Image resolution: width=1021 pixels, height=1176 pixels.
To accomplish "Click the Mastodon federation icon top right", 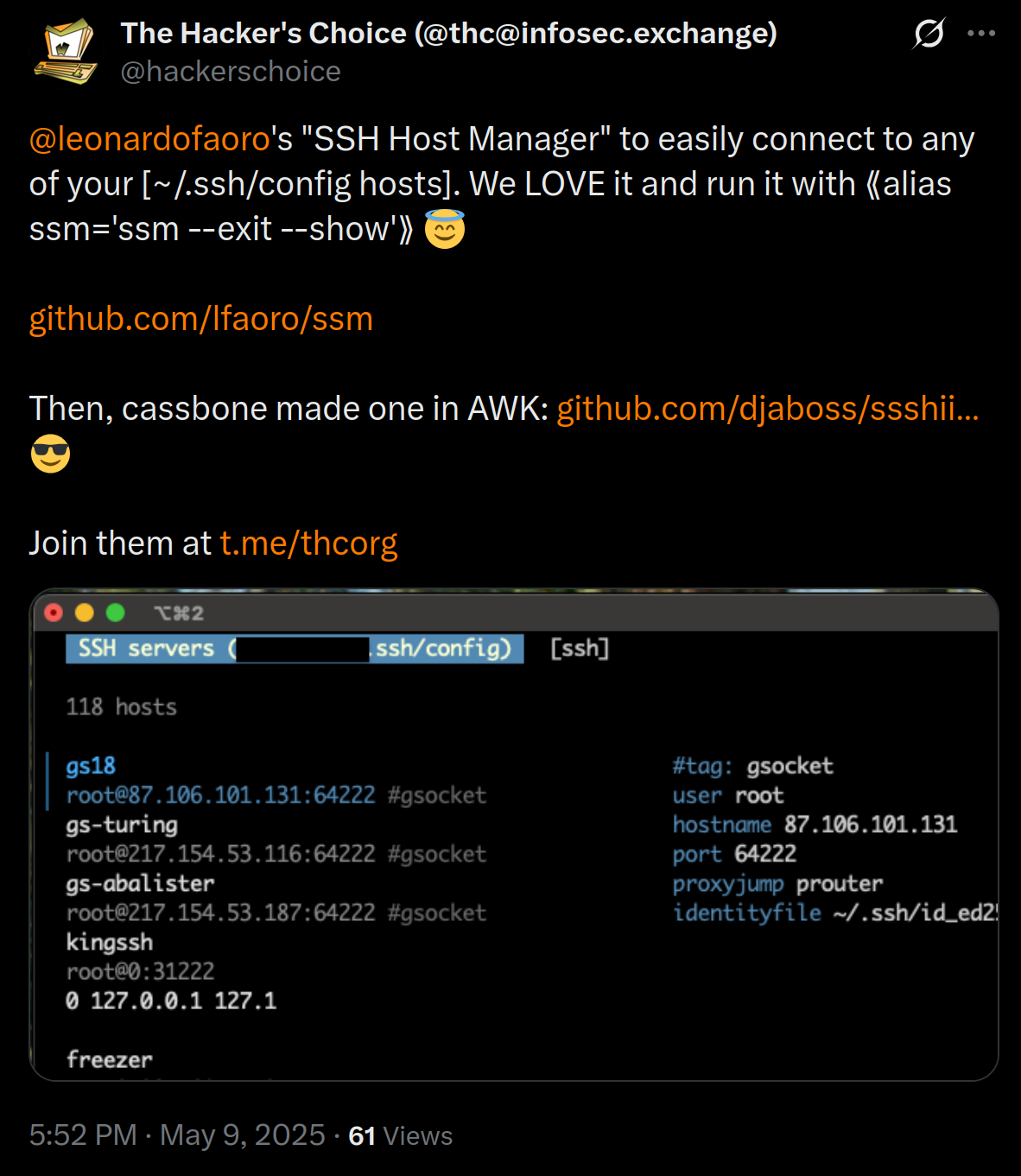I will 929,33.
